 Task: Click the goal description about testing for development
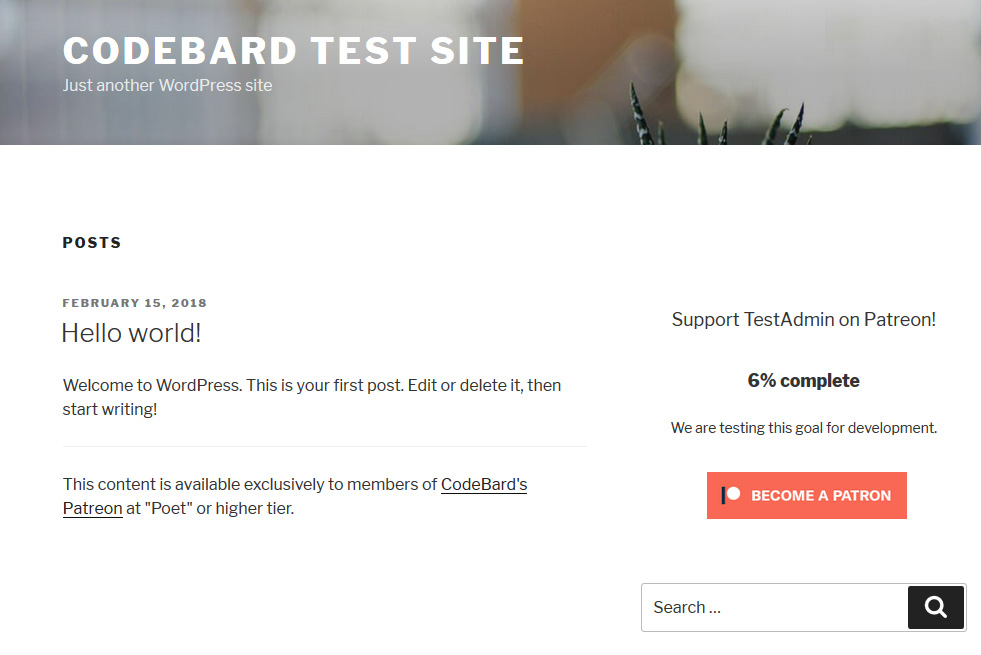point(804,428)
